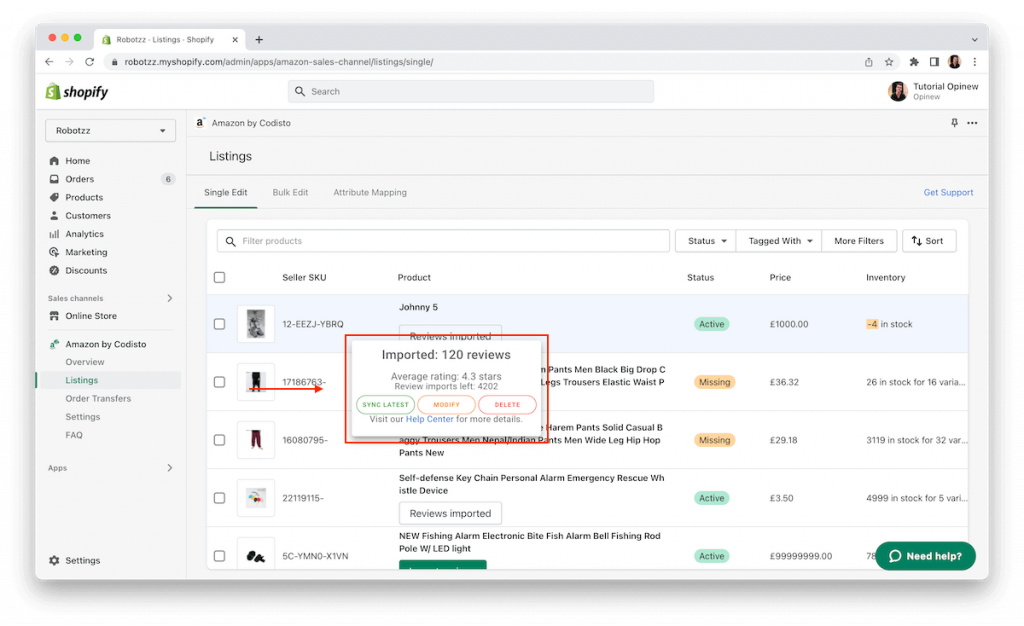Open the More Filters button
This screenshot has height=626, width=1024.
(x=859, y=241)
